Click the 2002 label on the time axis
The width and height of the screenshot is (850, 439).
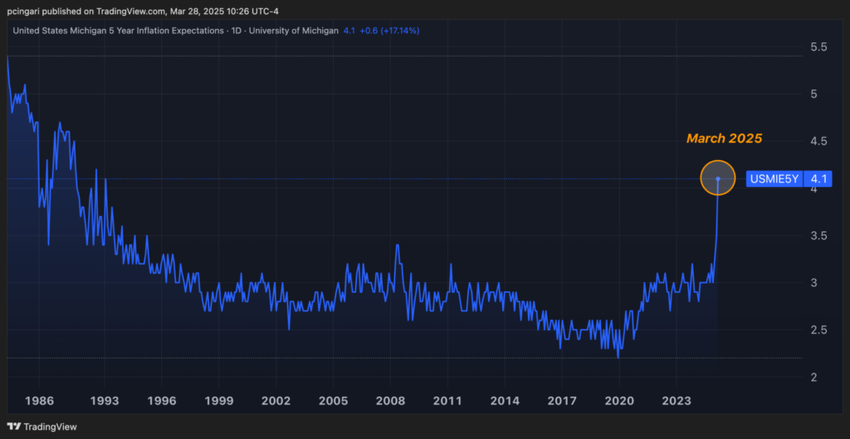coord(276,401)
